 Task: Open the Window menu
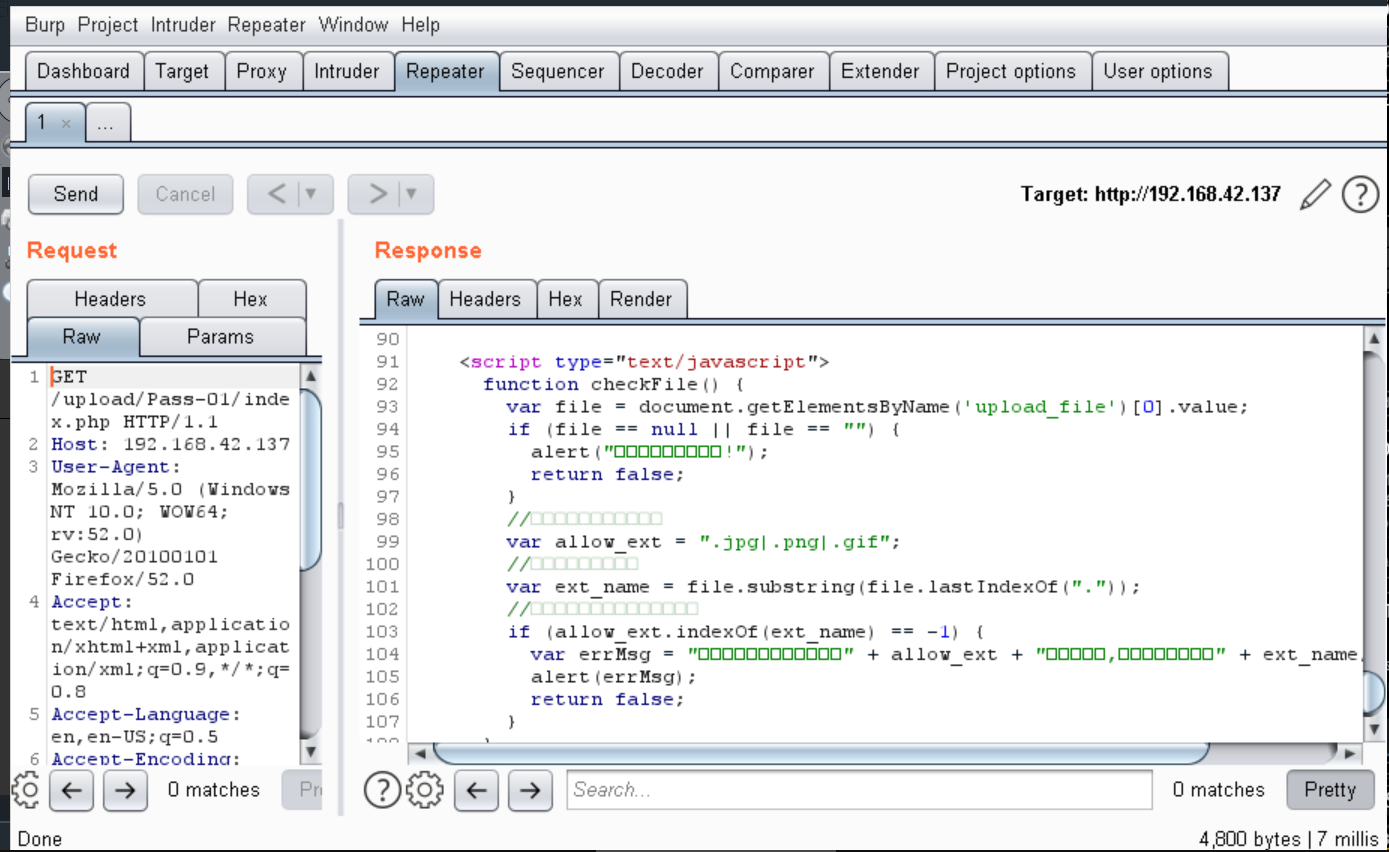tap(354, 25)
